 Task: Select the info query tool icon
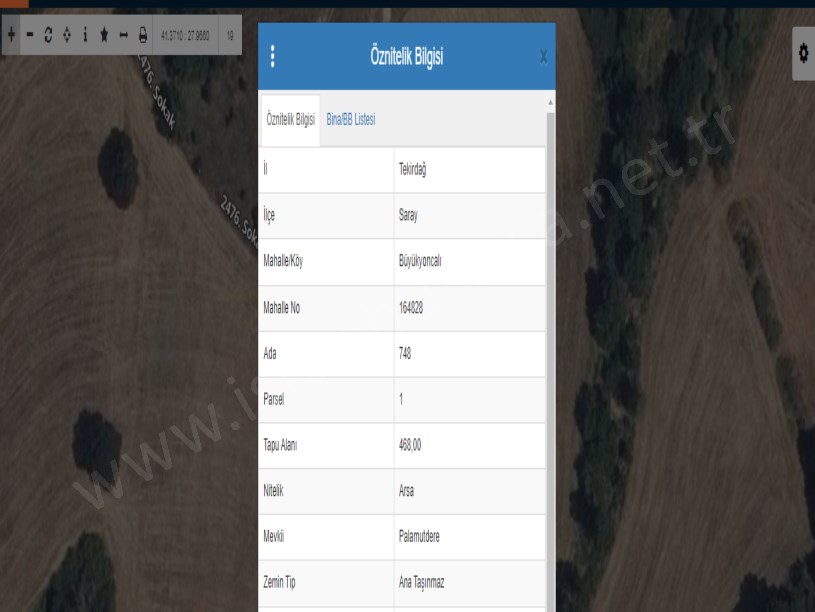pyautogui.click(x=85, y=35)
